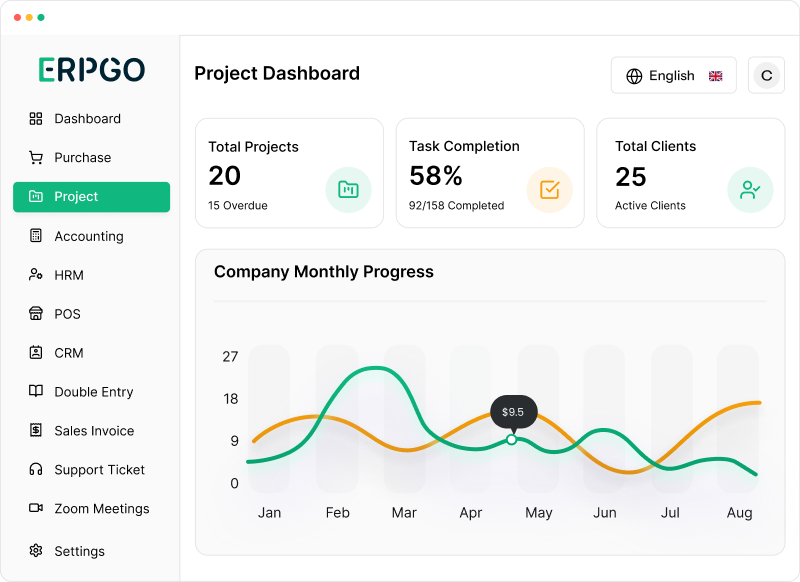Image resolution: width=800 pixels, height=582 pixels.
Task: Click the white data point on green line
Action: pos(512,439)
